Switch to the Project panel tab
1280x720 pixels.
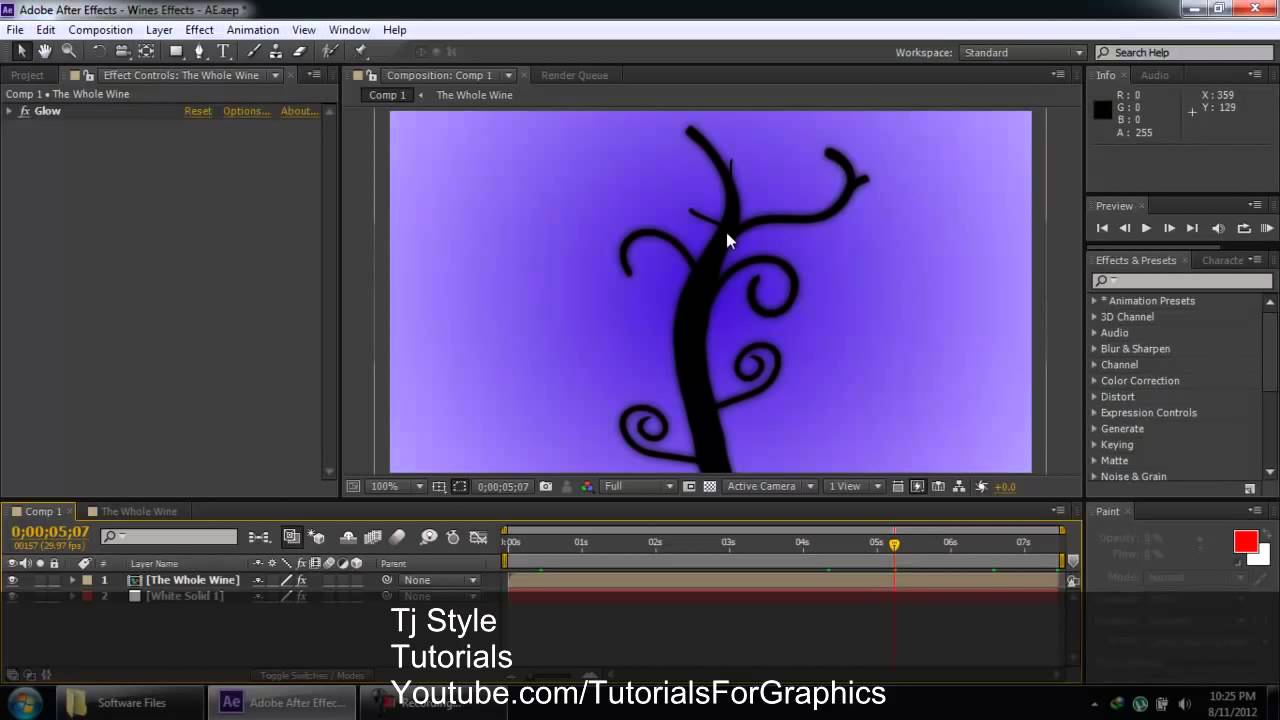pyautogui.click(x=27, y=75)
